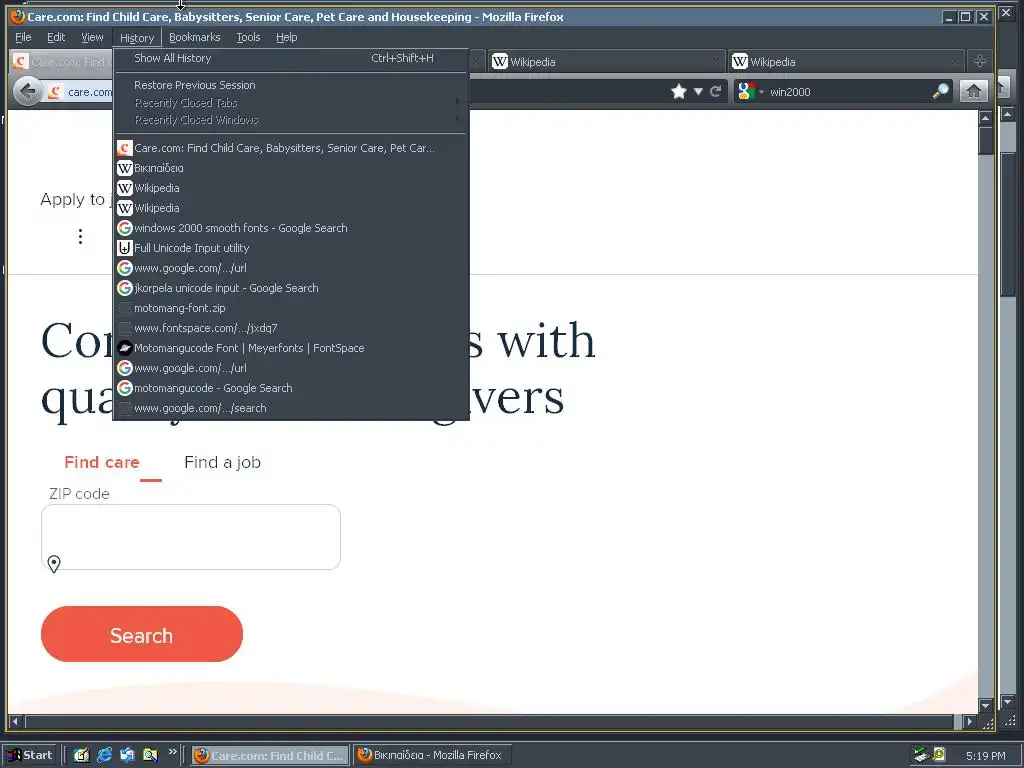1024x768 pixels.
Task: Click the fourth quick launch search icon
Action: [150, 755]
